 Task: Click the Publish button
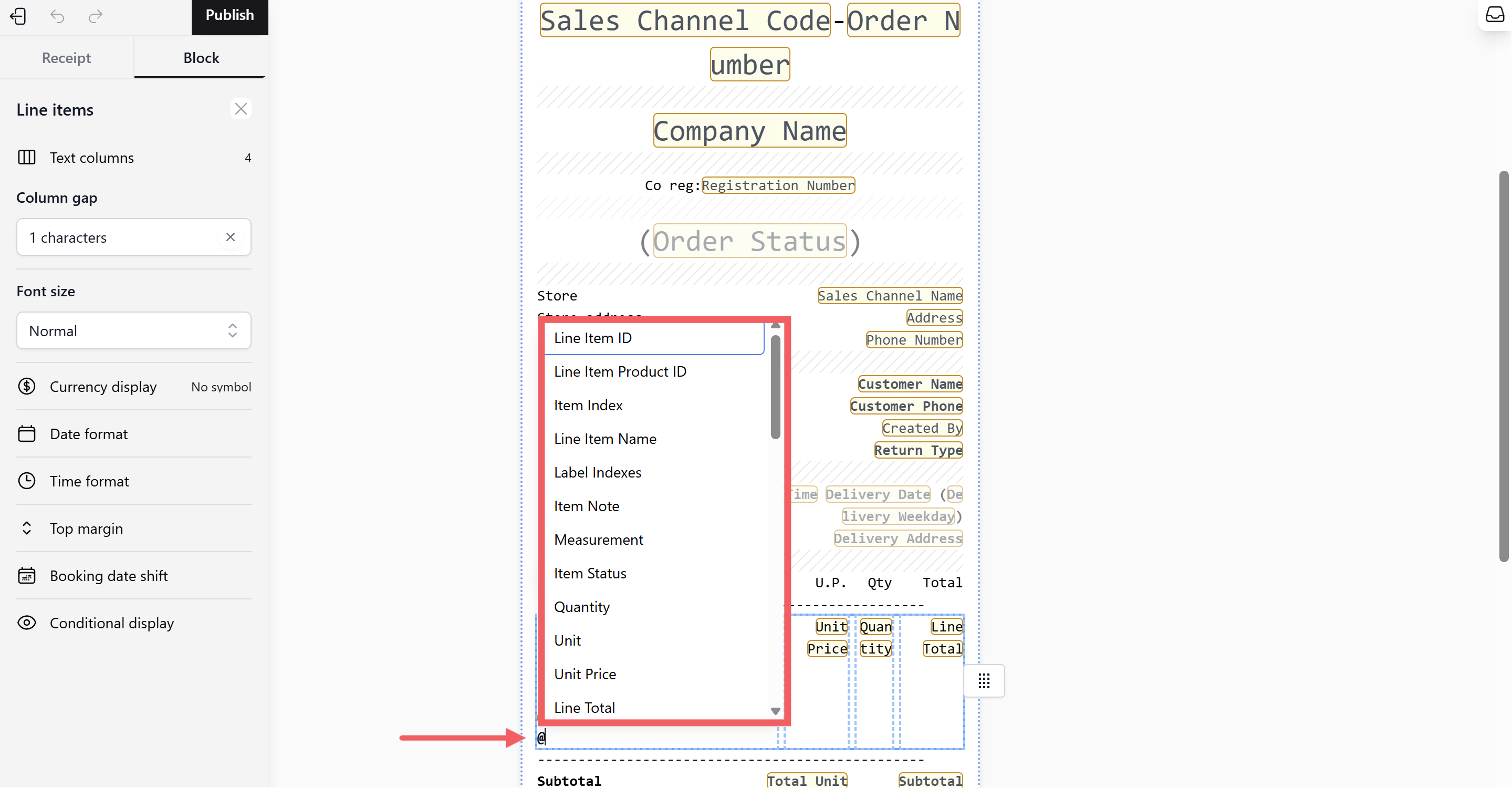point(230,15)
